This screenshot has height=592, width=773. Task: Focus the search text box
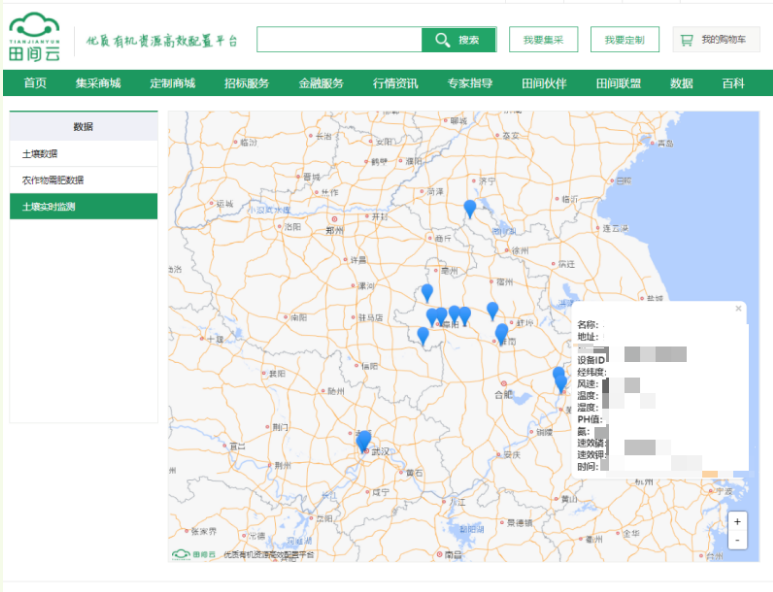pyautogui.click(x=339, y=40)
